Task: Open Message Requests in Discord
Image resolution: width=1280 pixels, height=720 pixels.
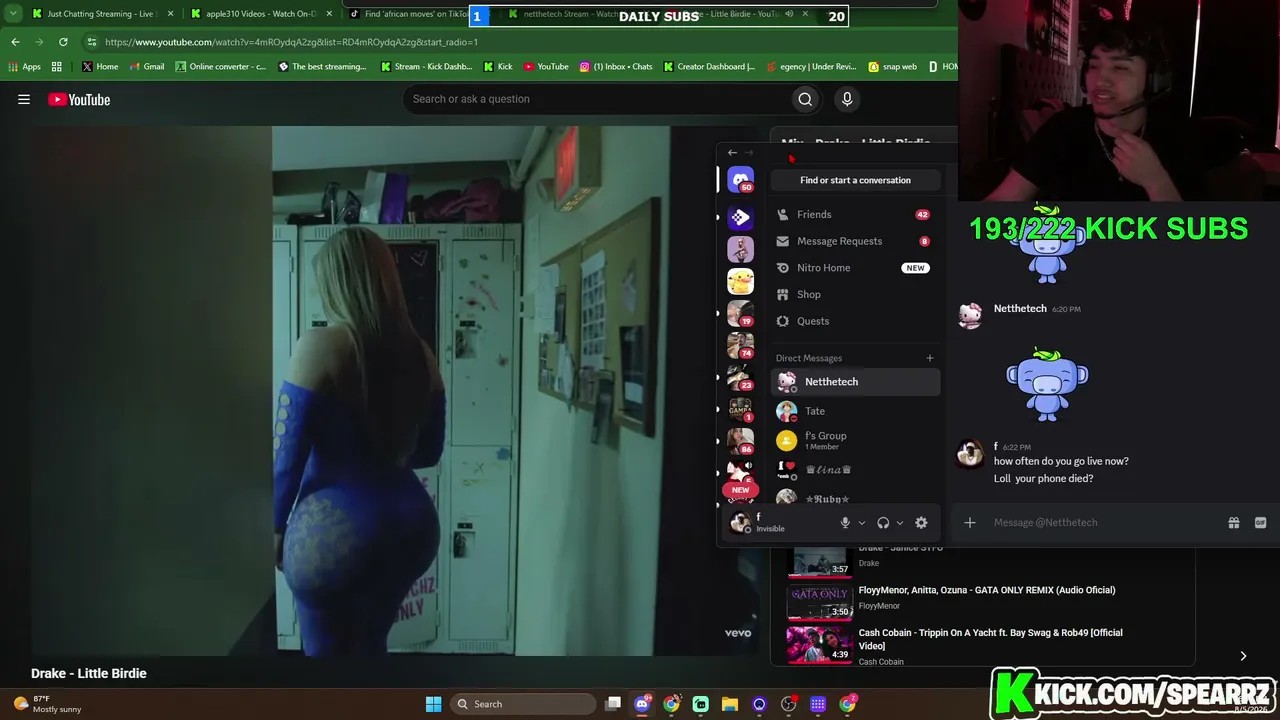Action: click(855, 241)
